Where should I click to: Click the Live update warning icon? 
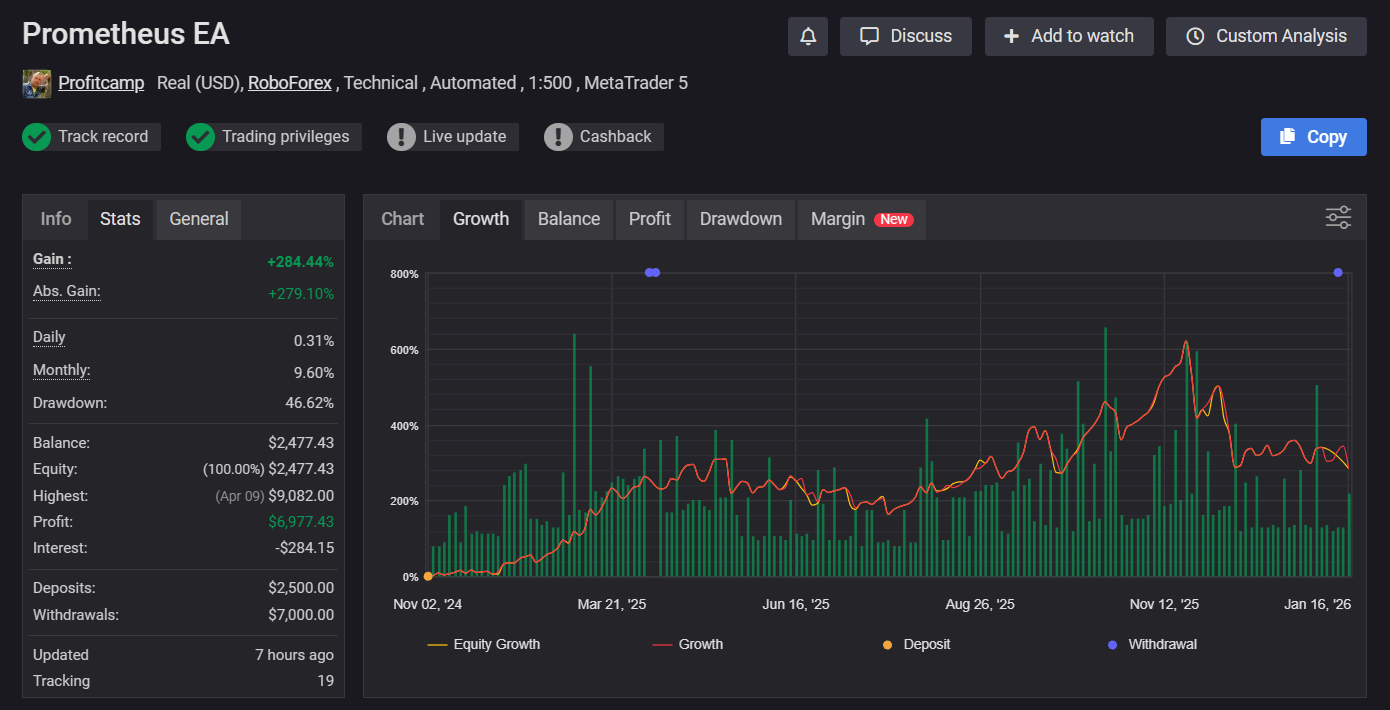(x=401, y=137)
